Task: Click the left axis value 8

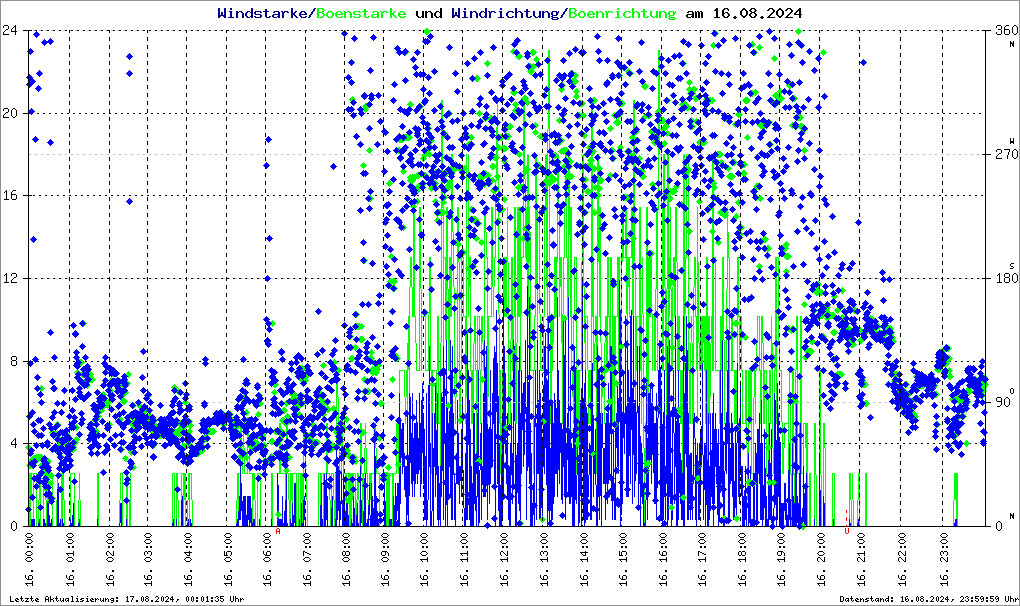Action: point(14,361)
